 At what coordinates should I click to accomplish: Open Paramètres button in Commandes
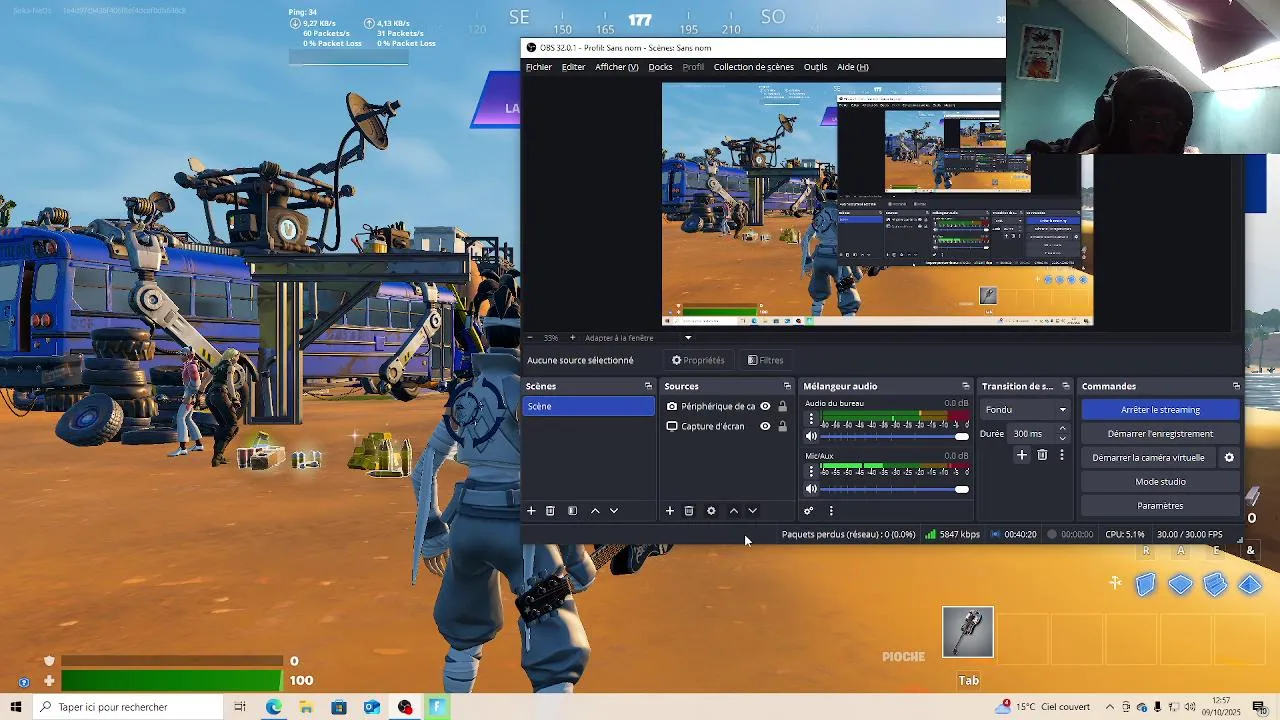coord(1160,506)
